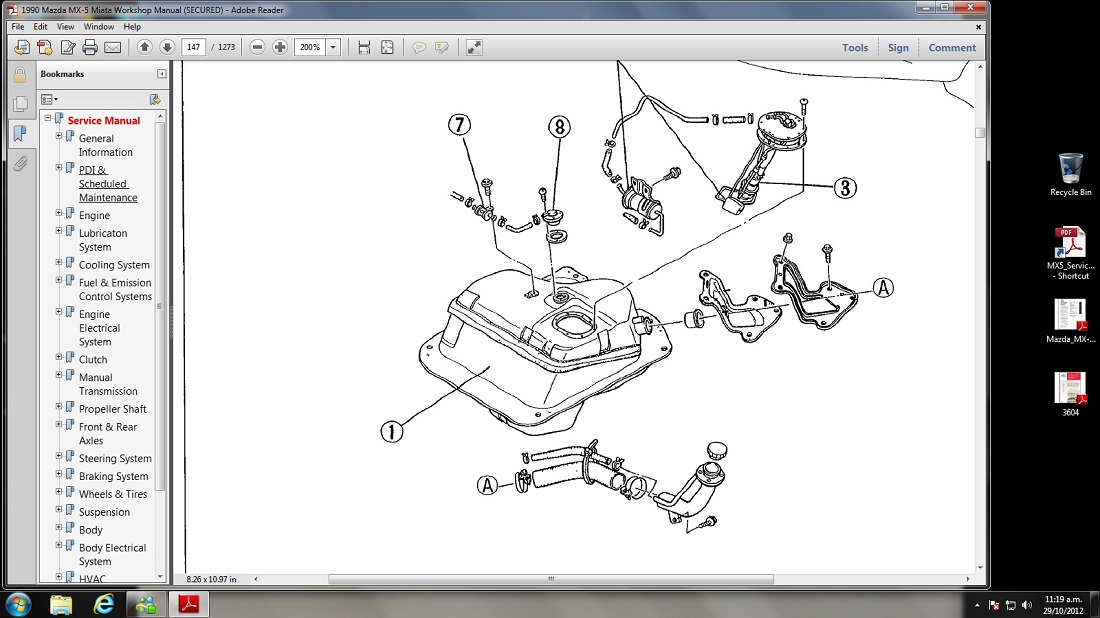Expand the PDI & Scheduled Maintenance bookmark
Viewport: 1100px width, 618px height.
[59, 168]
